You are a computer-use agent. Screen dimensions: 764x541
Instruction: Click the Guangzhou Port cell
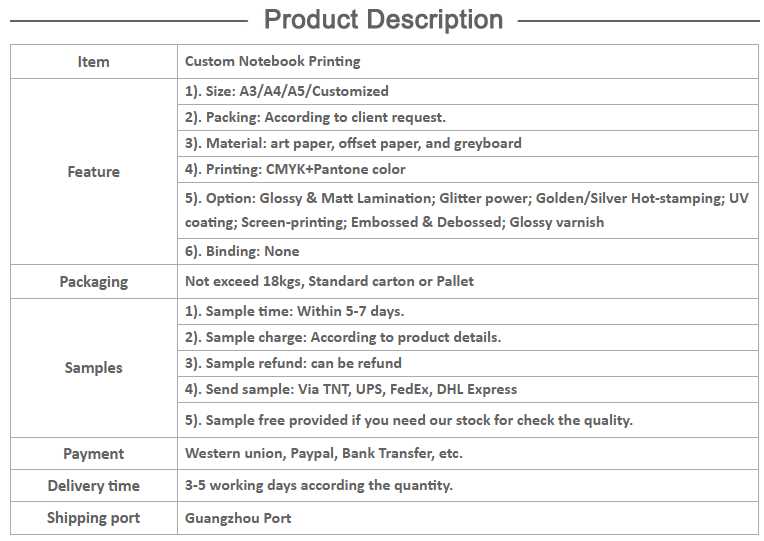[238, 517]
